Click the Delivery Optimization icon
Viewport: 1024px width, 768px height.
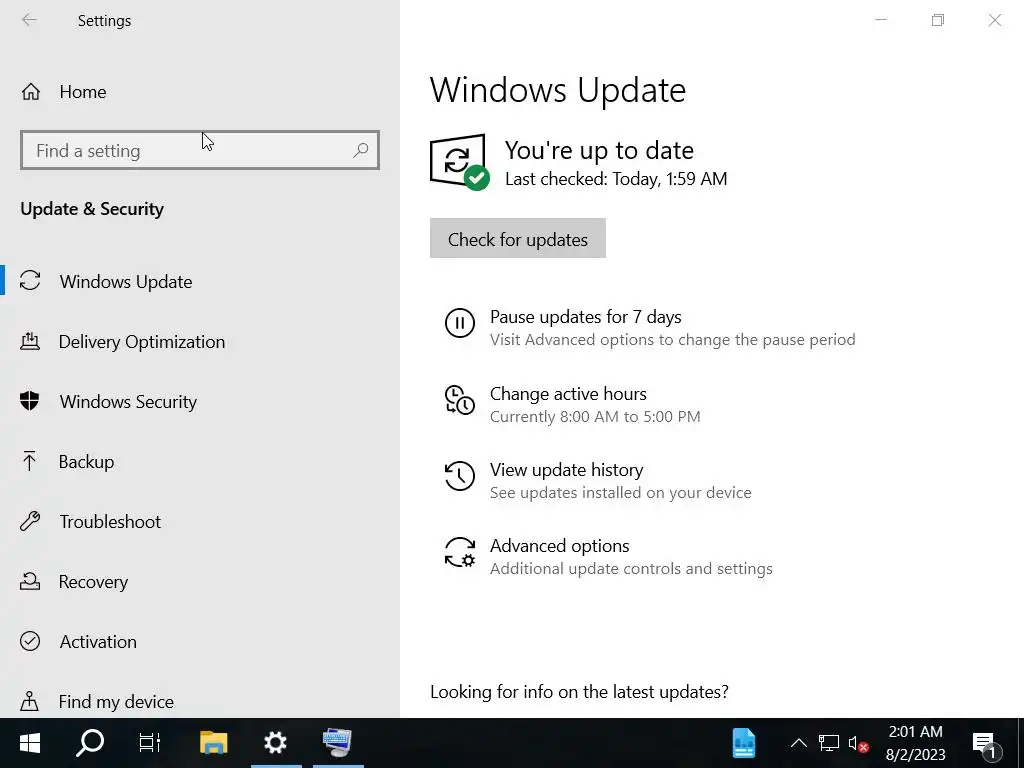[x=30, y=341]
